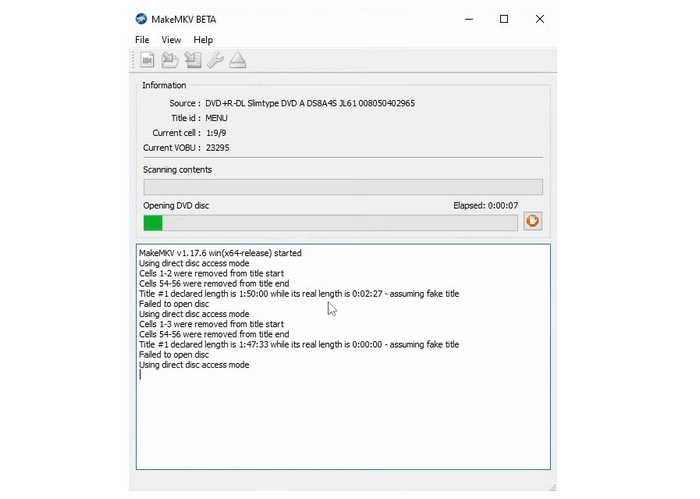This screenshot has width=700, height=499.
Task: Click the Elapsed: 0:00:07 label
Action: [x=486, y=205]
